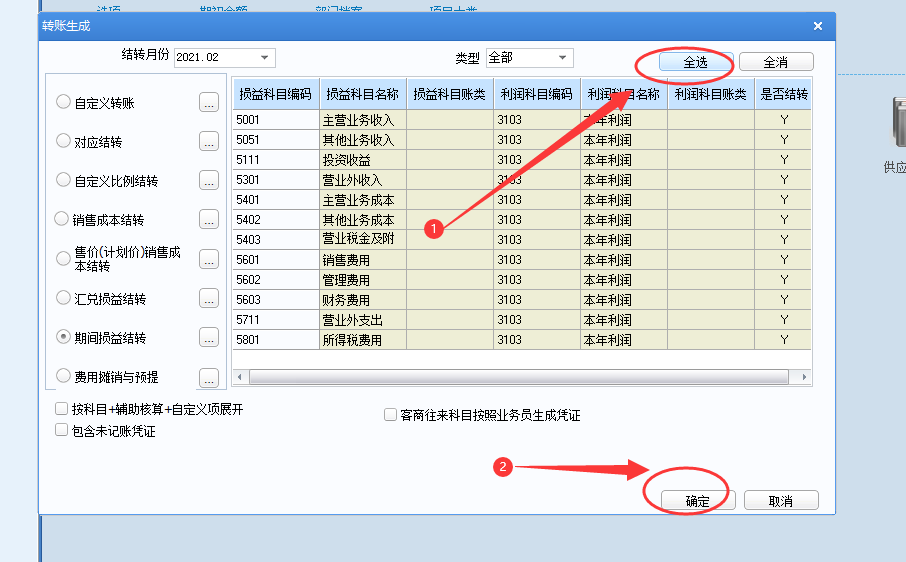Select the 营业外收入 cell
This screenshot has width=906, height=562.
[363, 180]
